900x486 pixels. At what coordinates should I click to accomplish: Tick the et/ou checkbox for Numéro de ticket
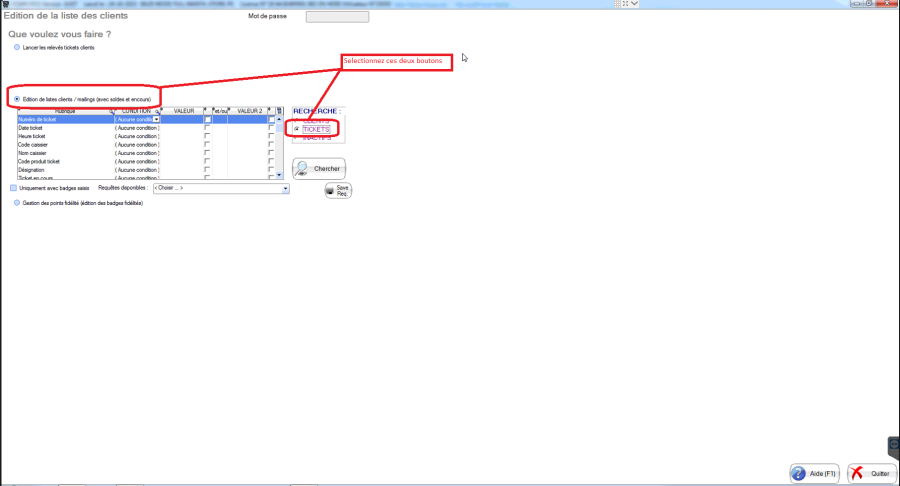click(208, 119)
